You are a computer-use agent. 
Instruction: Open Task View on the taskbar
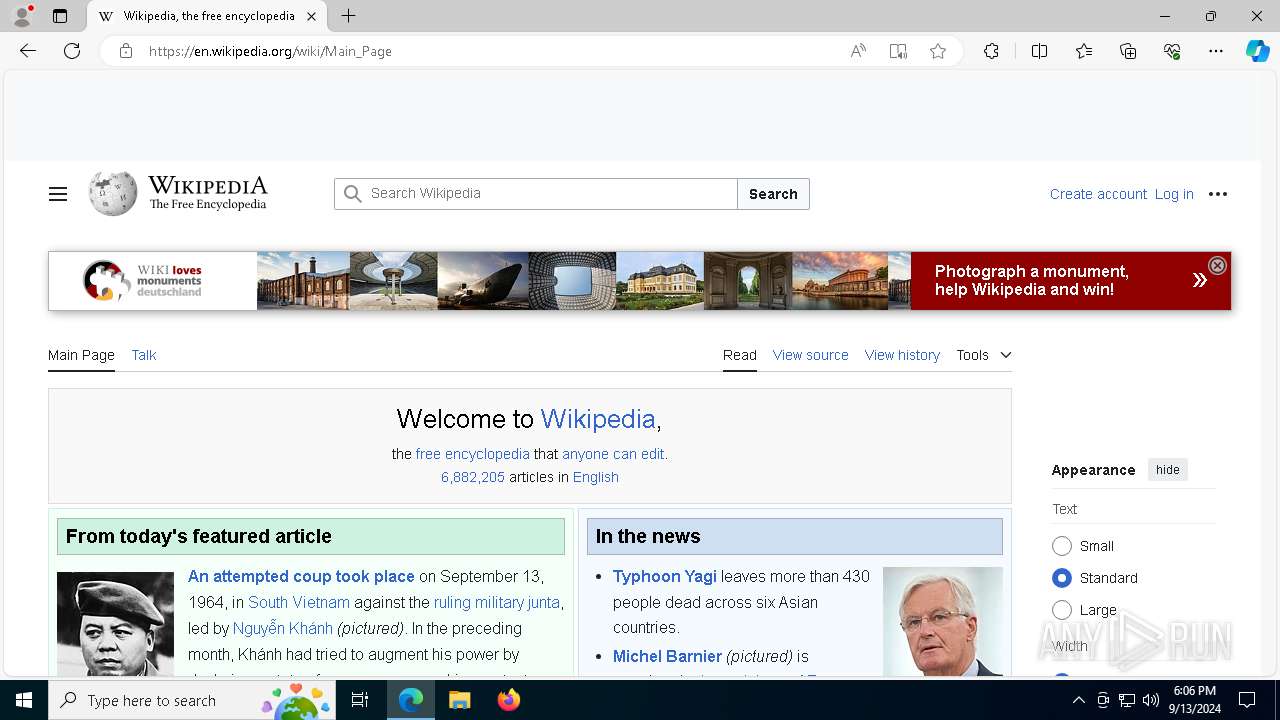360,700
